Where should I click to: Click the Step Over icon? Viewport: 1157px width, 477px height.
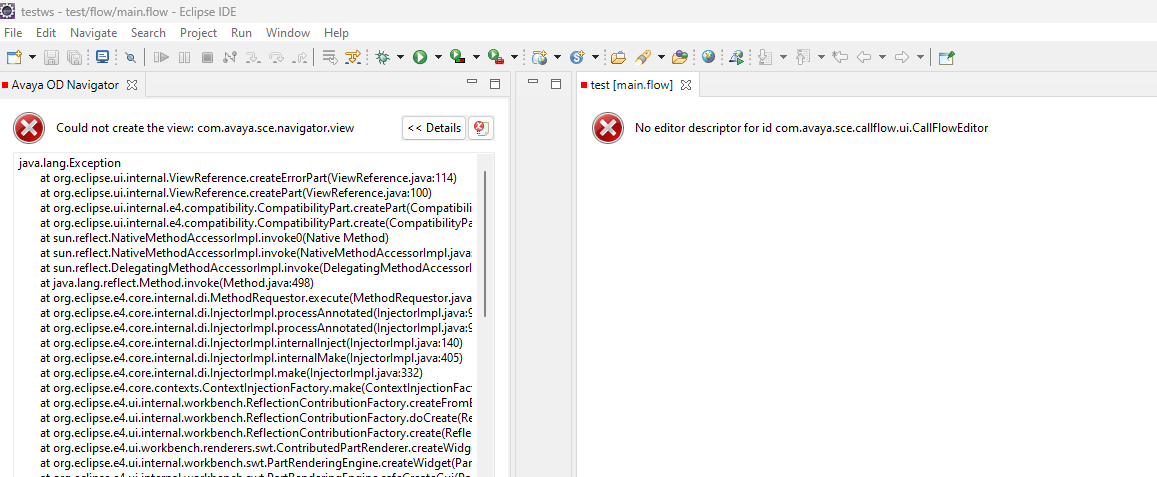click(277, 57)
